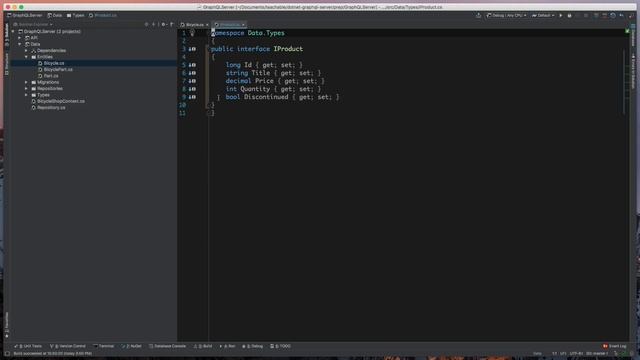This screenshot has height=360, width=640.
Task: Collapse the GraphQLServer solution root node
Action: 13,31
